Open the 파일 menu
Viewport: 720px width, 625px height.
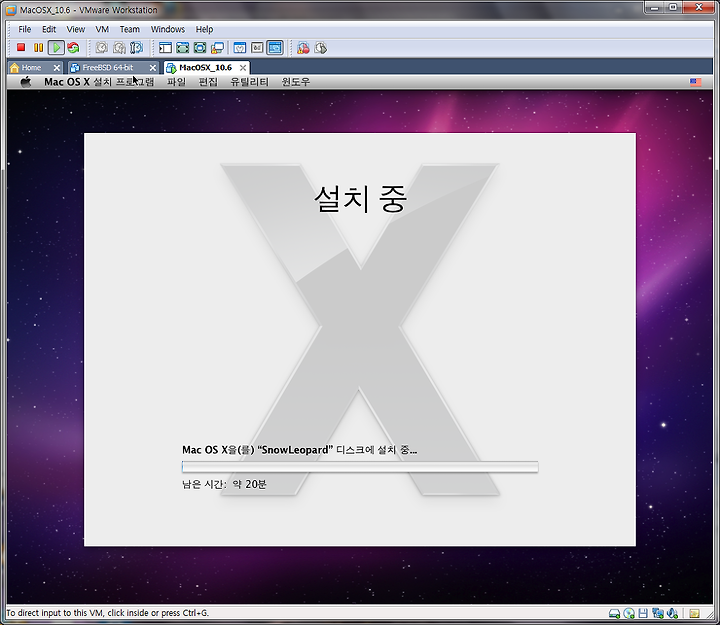click(176, 82)
